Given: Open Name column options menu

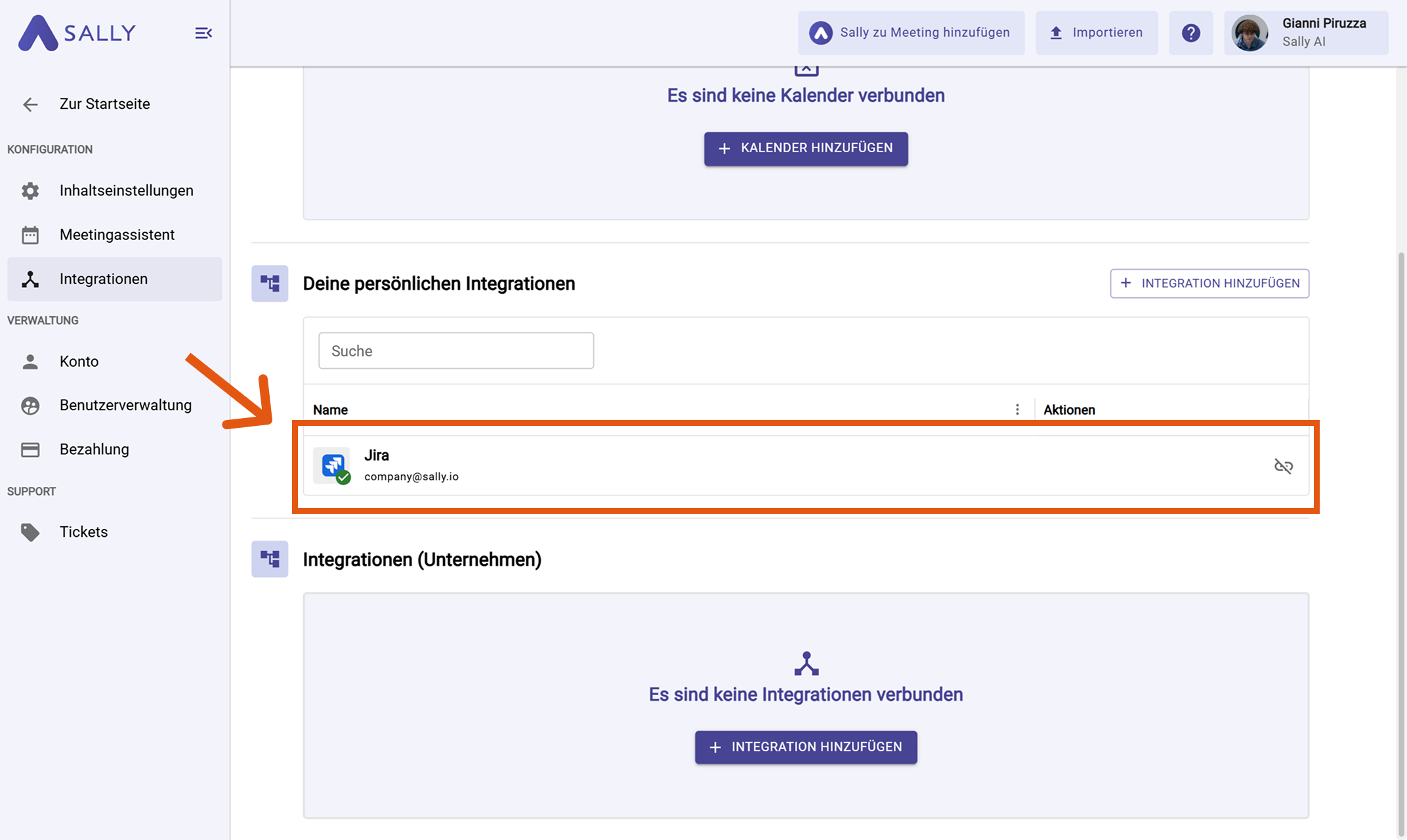Looking at the screenshot, I should (1017, 409).
